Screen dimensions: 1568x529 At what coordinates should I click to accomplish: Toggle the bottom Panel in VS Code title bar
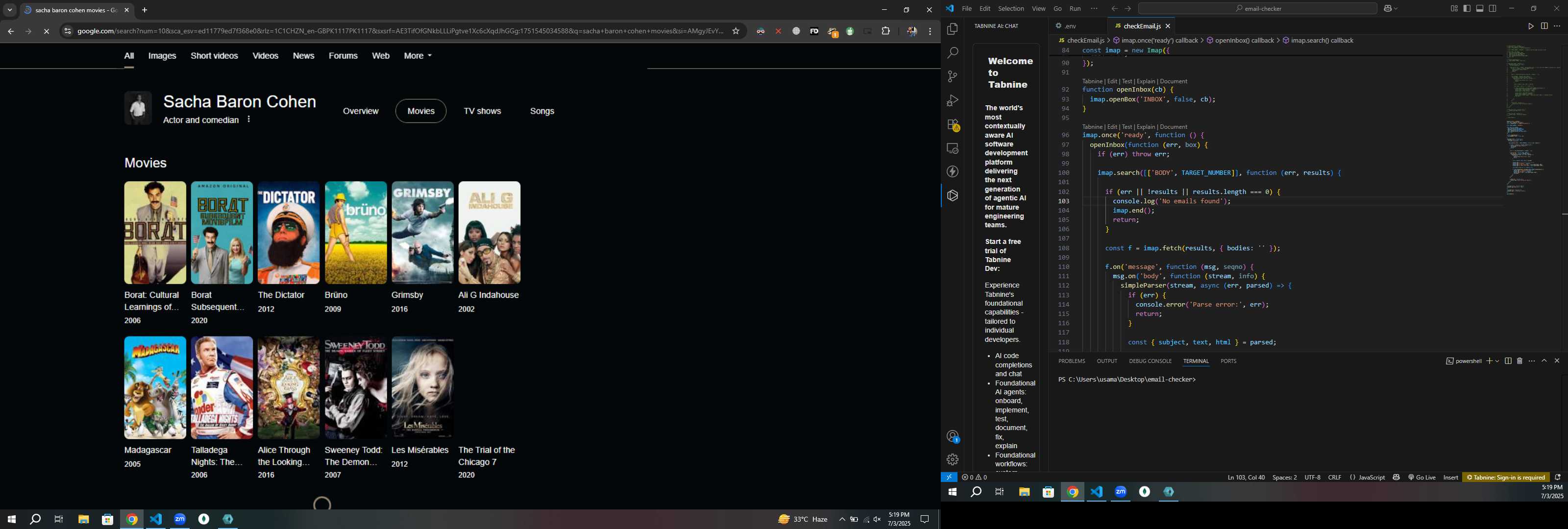tap(1480, 8)
